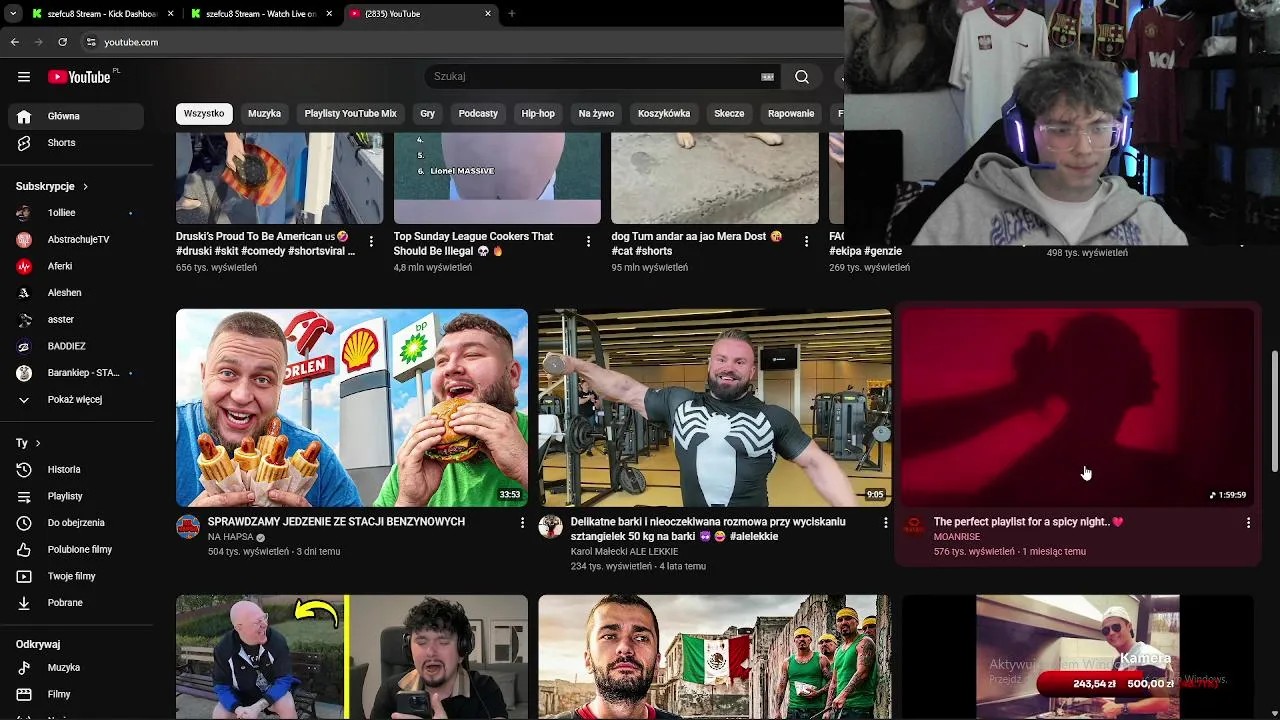The height and width of the screenshot is (720, 1280).
Task: Open options for spicy night playlist video
Action: click(1248, 523)
